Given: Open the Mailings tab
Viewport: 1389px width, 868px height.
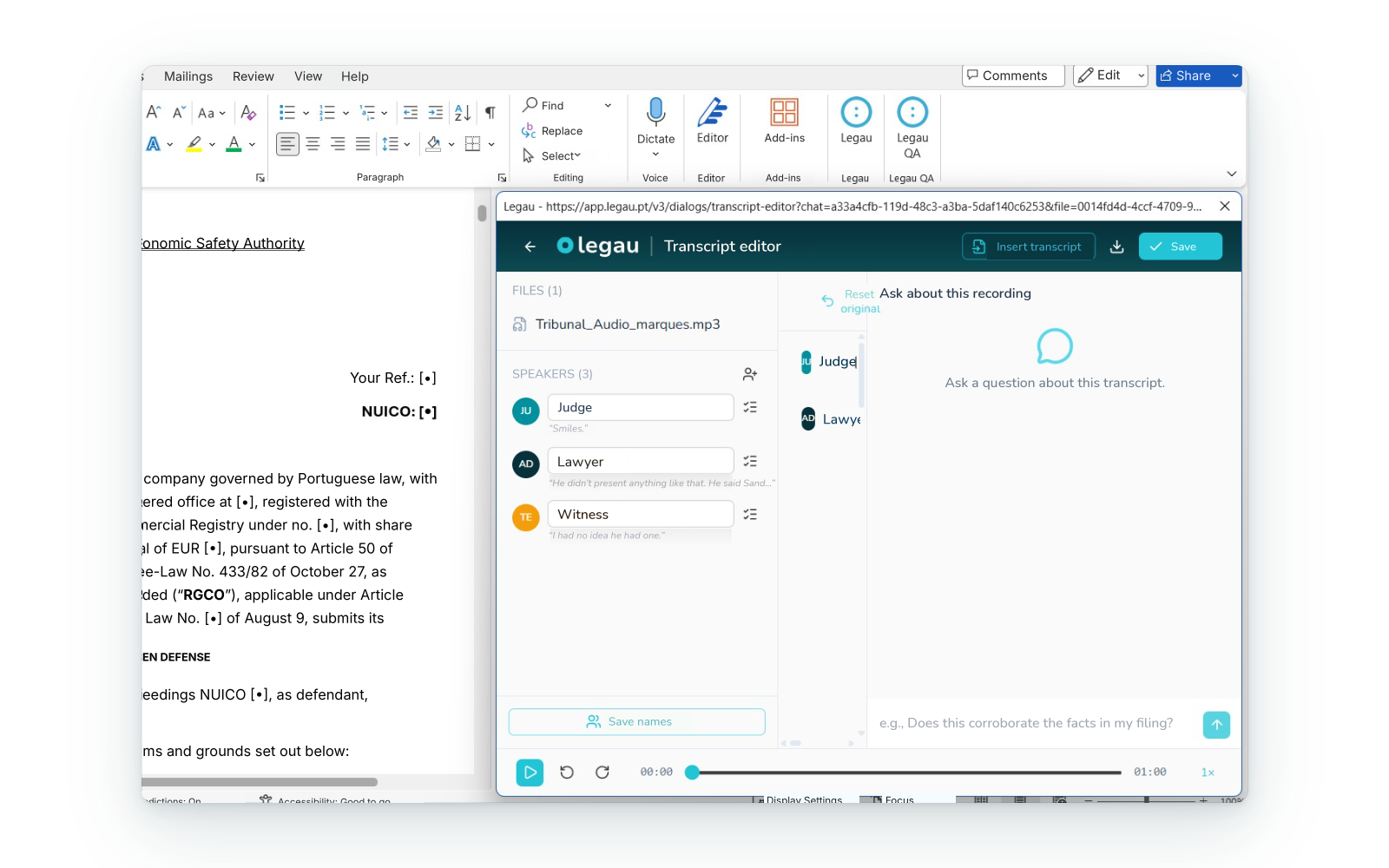Looking at the screenshot, I should click(x=188, y=76).
